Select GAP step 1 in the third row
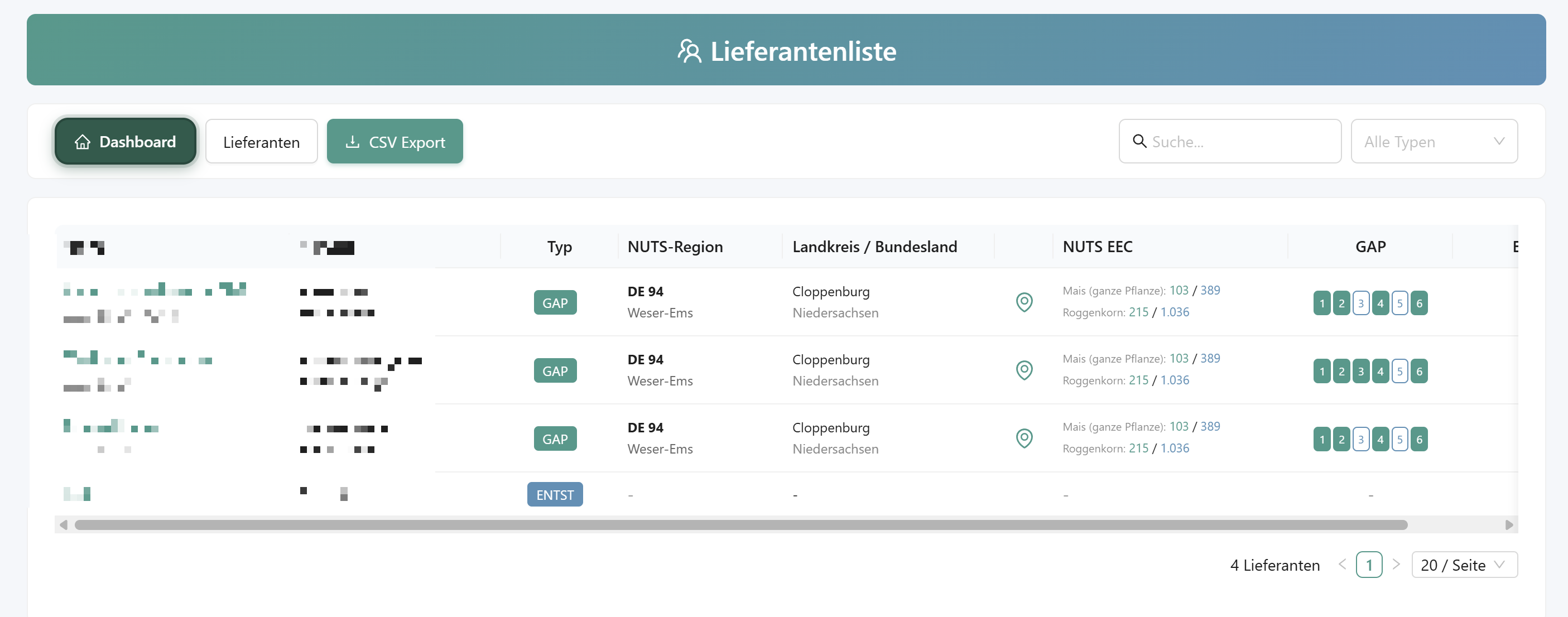Image resolution: width=1568 pixels, height=617 pixels. [x=1322, y=440]
